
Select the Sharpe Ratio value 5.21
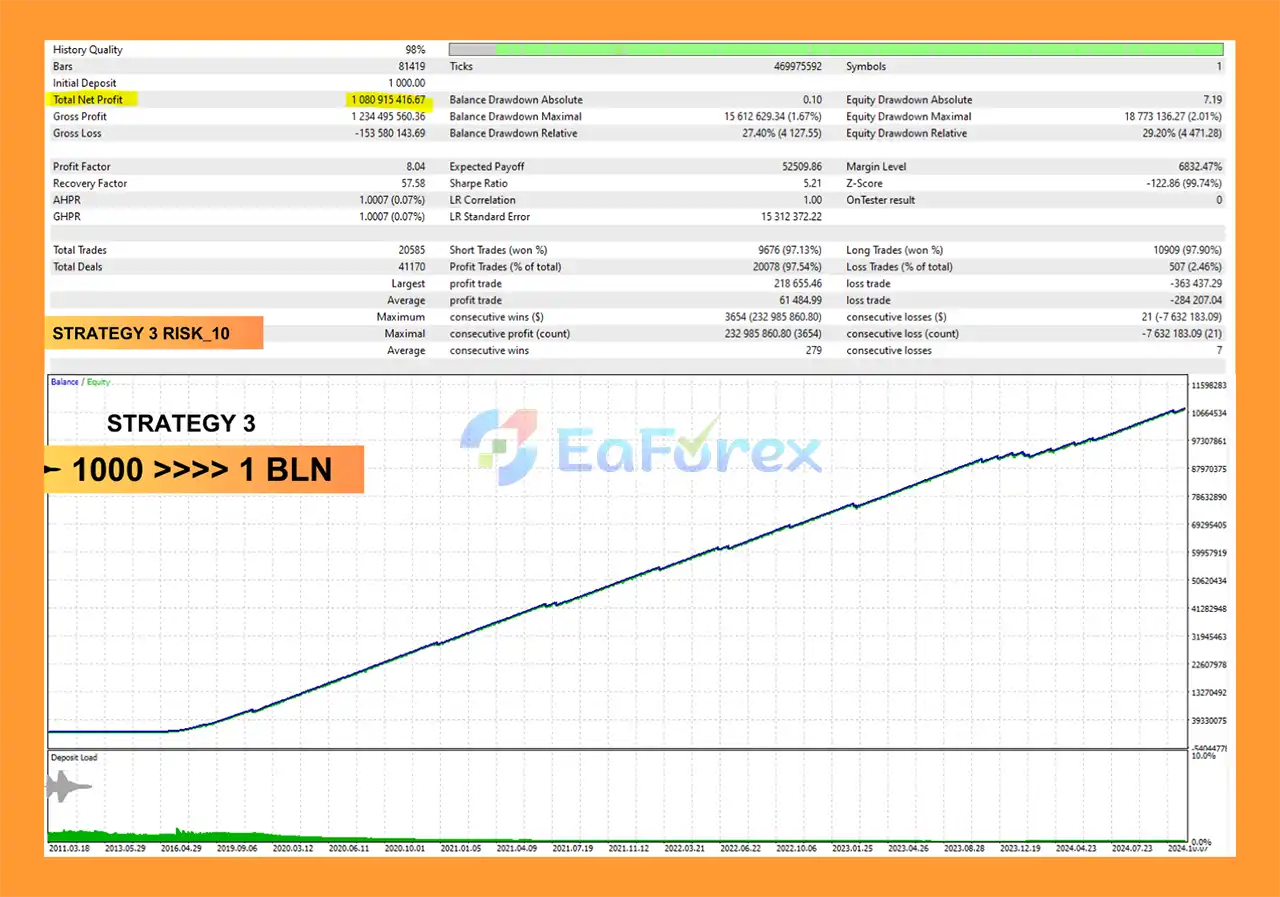(x=812, y=184)
